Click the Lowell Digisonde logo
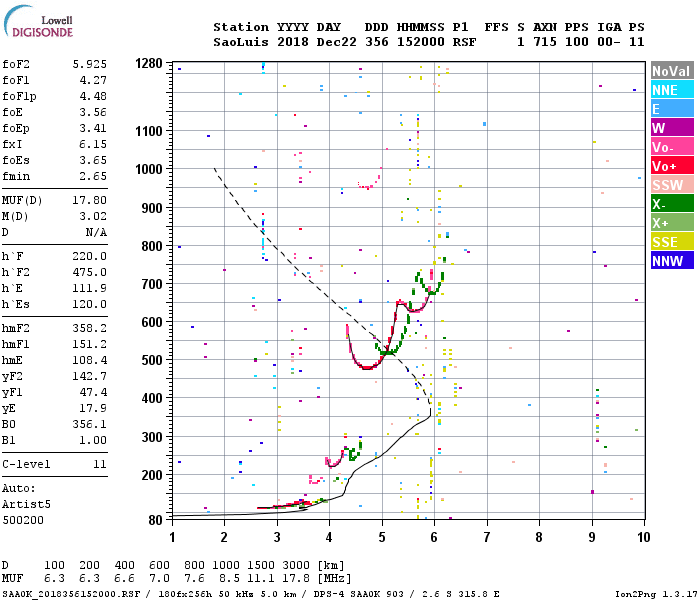The height and width of the screenshot is (600, 700). (x=38, y=22)
